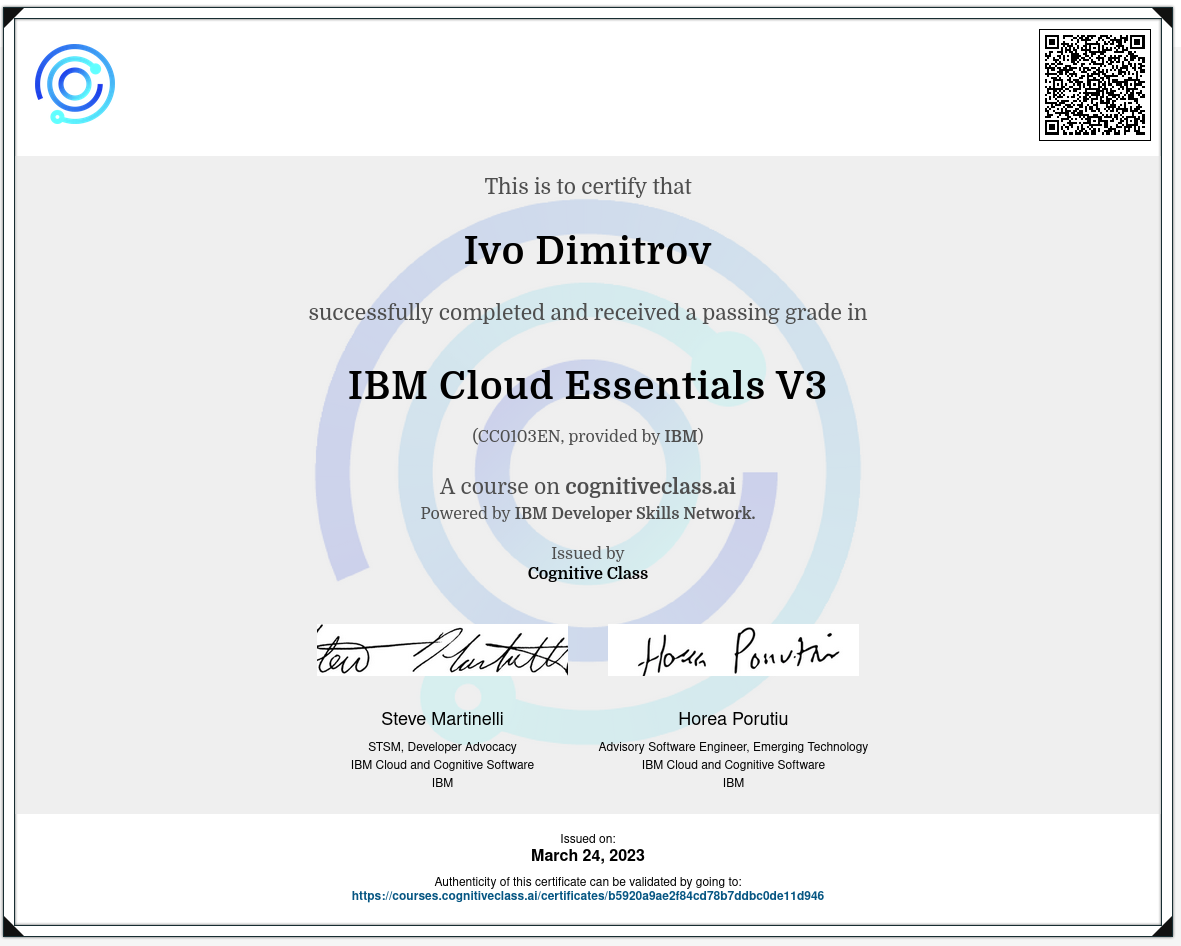This screenshot has width=1181, height=946.
Task: Click 'Advisory Software Engineer, Emerging Technology' text
Action: tap(733, 746)
